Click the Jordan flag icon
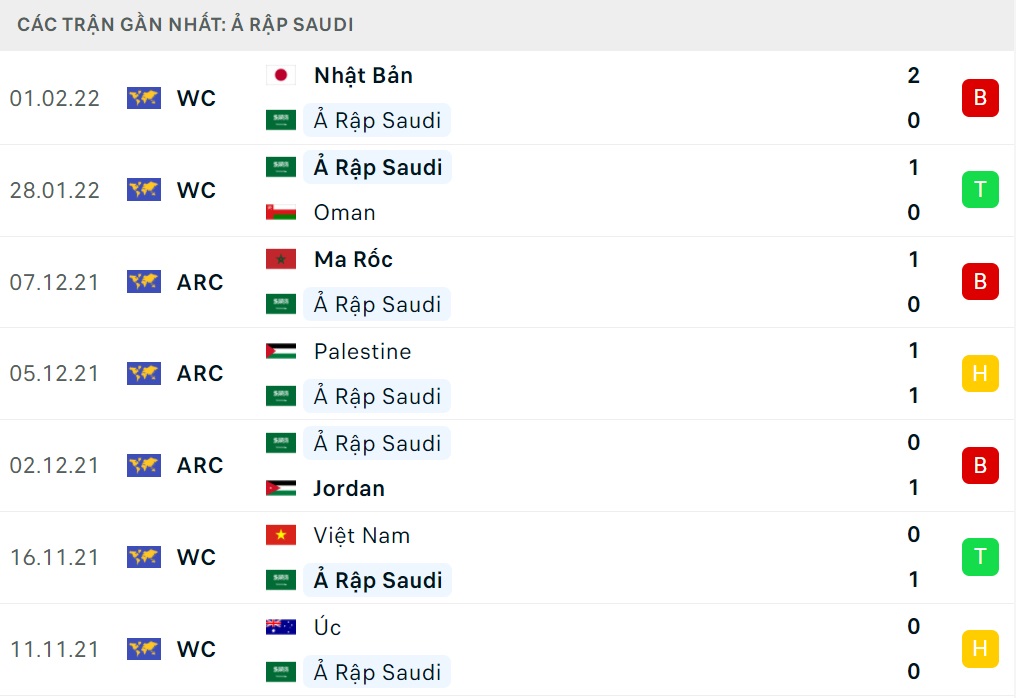Viewport: 1016px width, 698px height. point(281,488)
